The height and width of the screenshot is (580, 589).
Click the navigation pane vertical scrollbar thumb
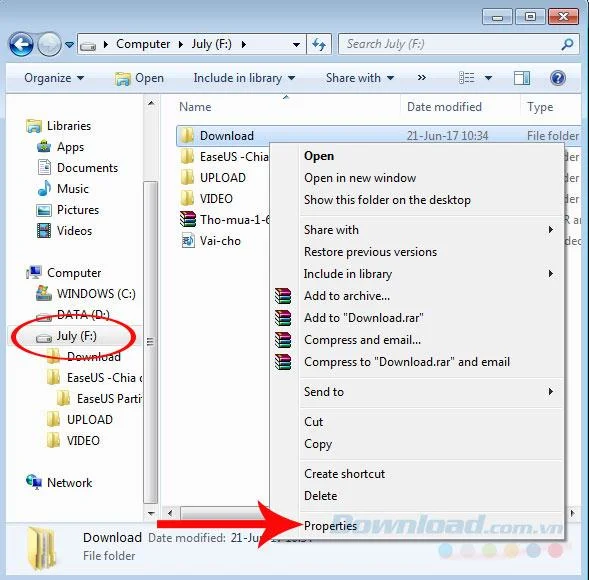point(151,342)
